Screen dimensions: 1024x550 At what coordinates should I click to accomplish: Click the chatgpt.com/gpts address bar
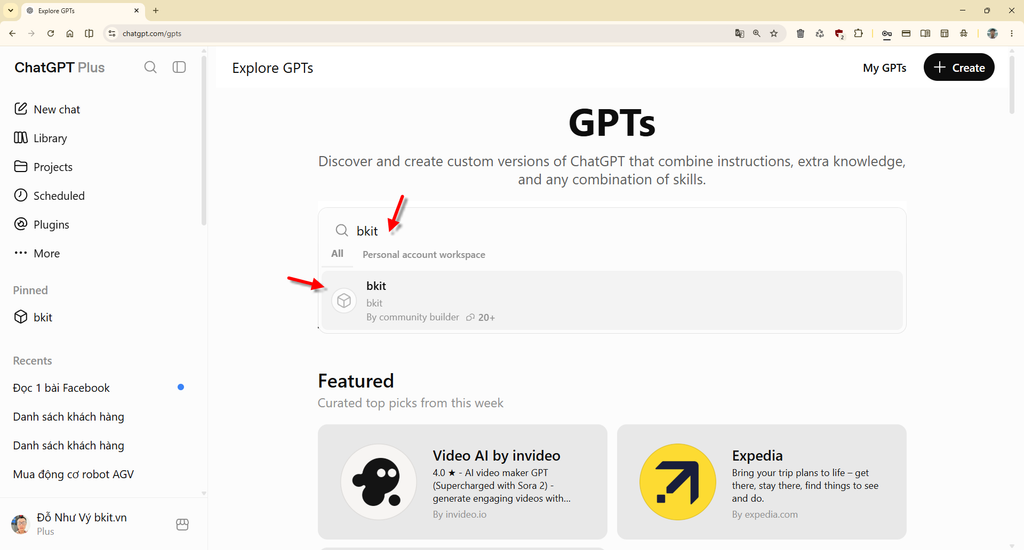coord(418,33)
